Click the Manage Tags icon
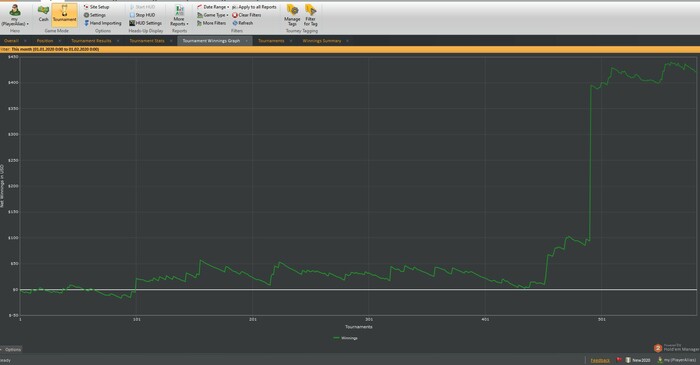 click(292, 15)
